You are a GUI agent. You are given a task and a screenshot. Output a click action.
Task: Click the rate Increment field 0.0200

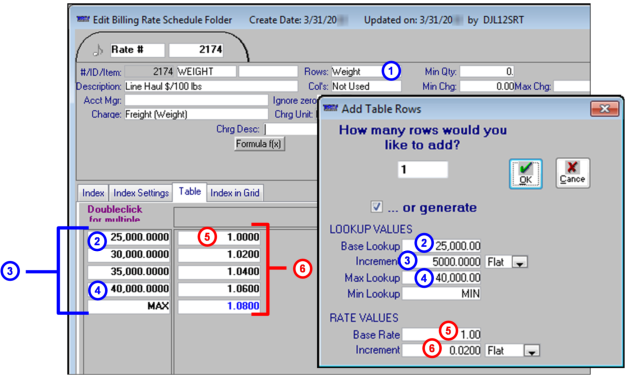pos(441,350)
